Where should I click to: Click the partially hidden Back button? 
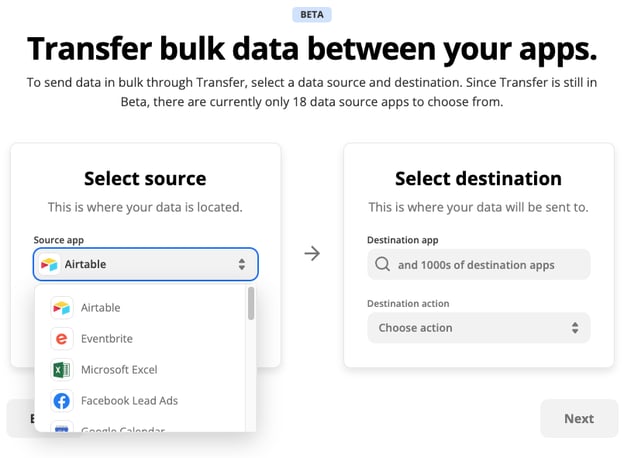tap(20, 419)
